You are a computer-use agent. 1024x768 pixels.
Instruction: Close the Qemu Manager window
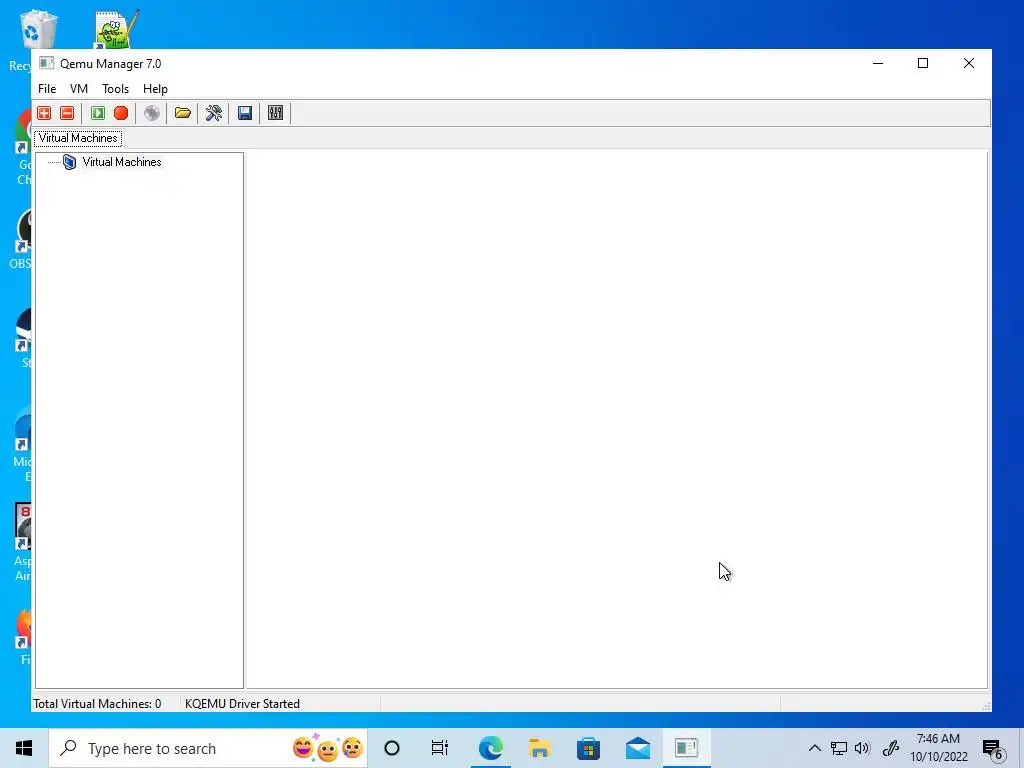[x=968, y=63]
